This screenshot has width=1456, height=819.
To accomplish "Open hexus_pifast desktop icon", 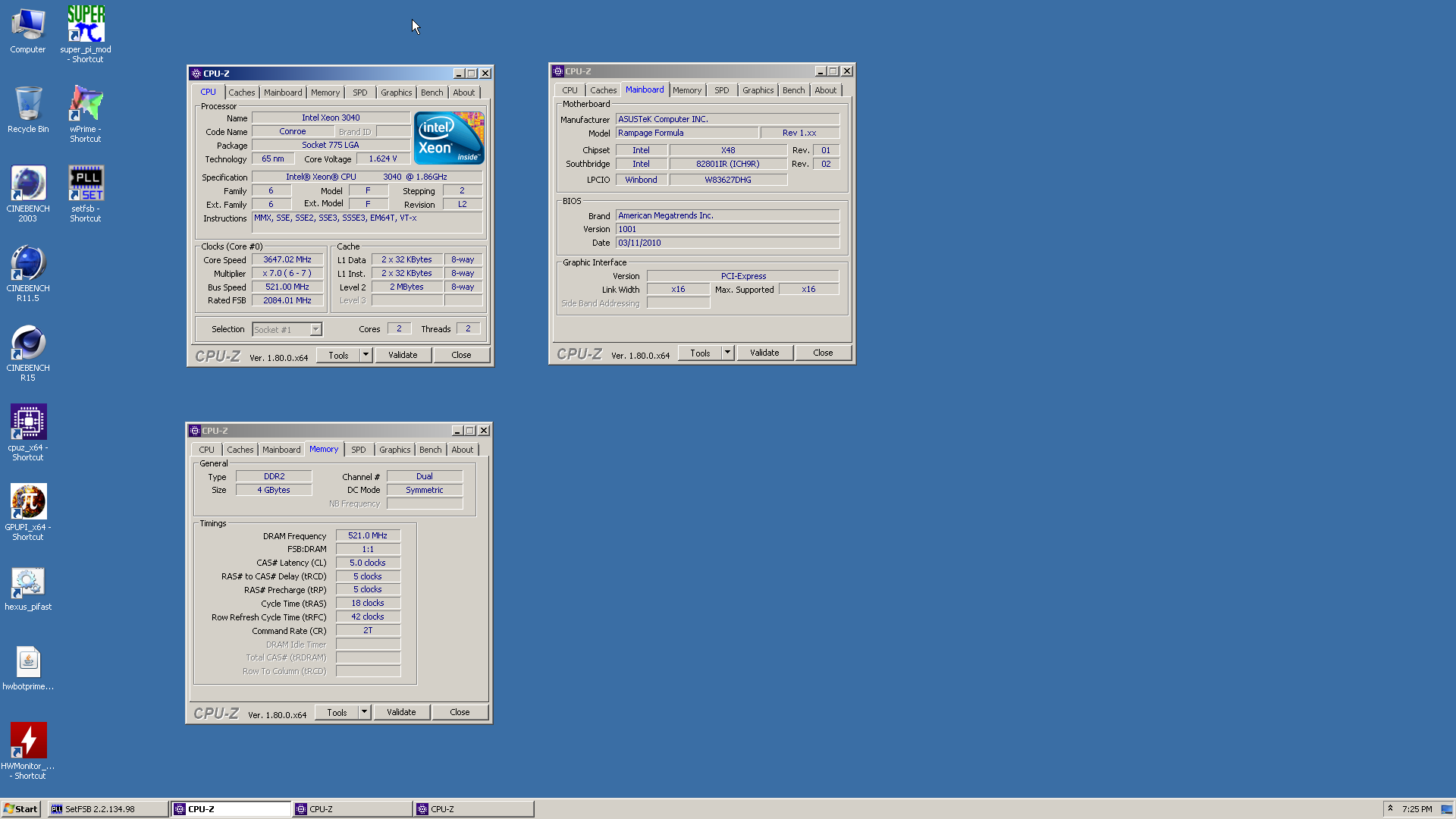I will pyautogui.click(x=28, y=588).
